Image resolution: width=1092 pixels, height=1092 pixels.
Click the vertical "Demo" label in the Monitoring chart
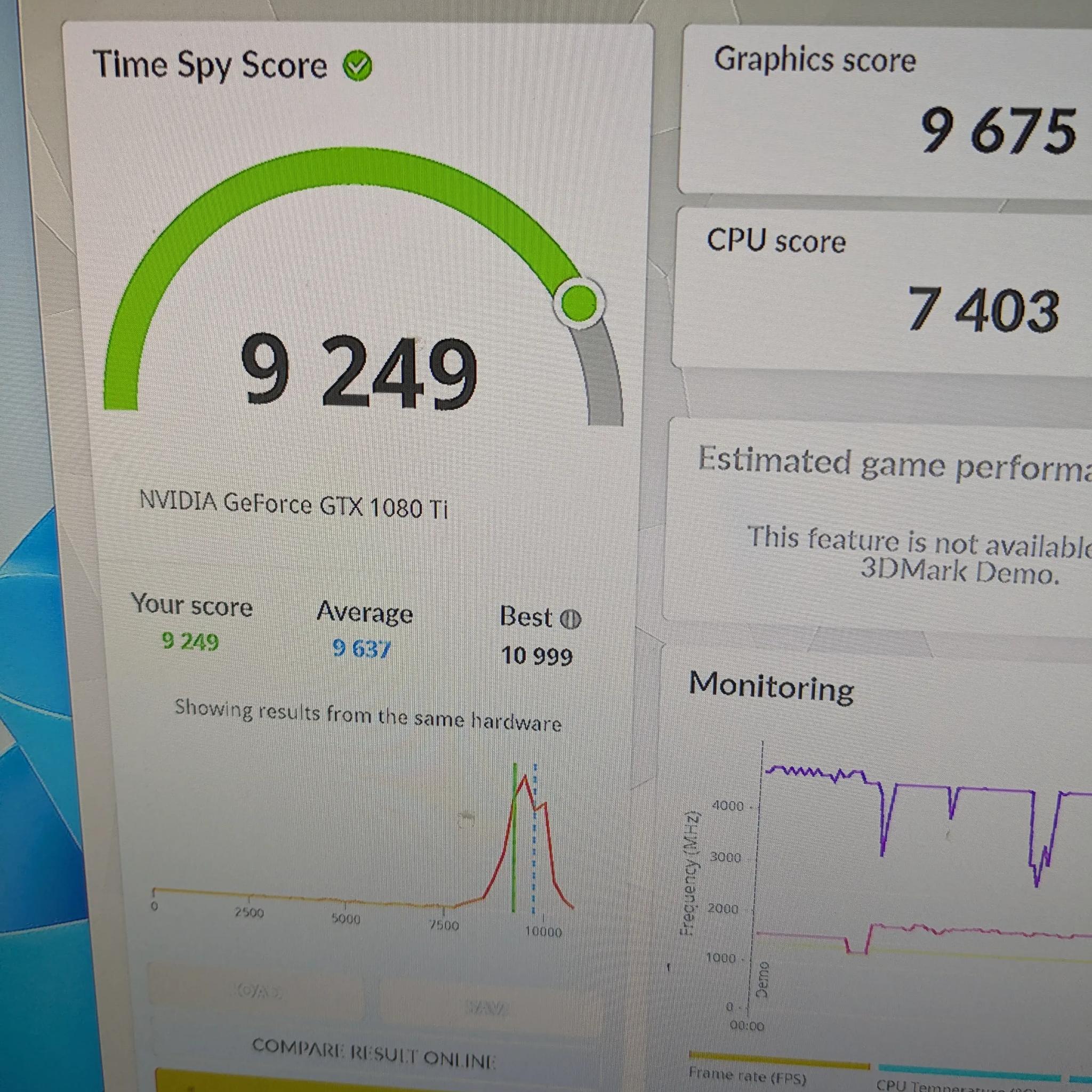point(762,979)
